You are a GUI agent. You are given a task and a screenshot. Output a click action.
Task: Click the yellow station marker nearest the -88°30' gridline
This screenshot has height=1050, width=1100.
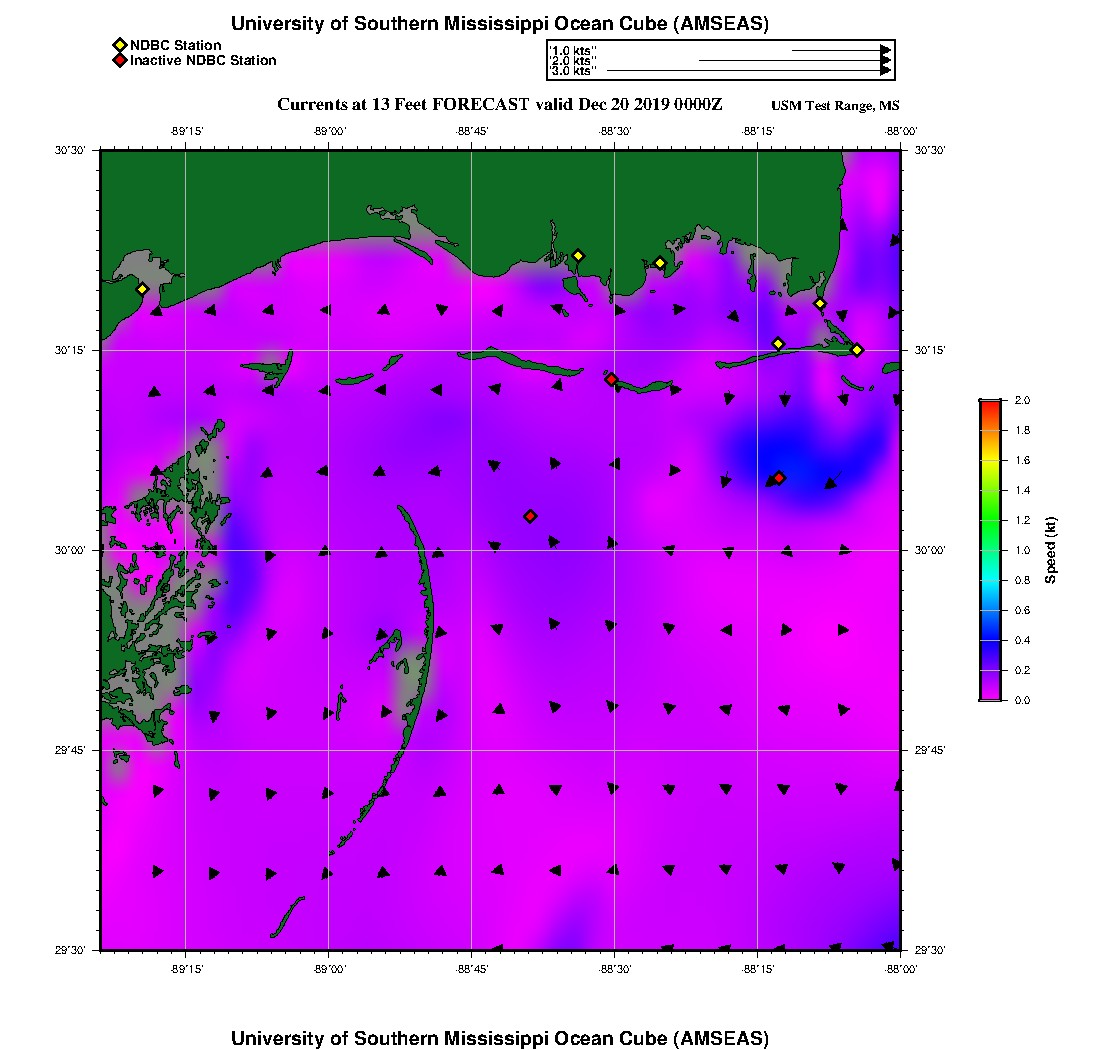pos(578,256)
